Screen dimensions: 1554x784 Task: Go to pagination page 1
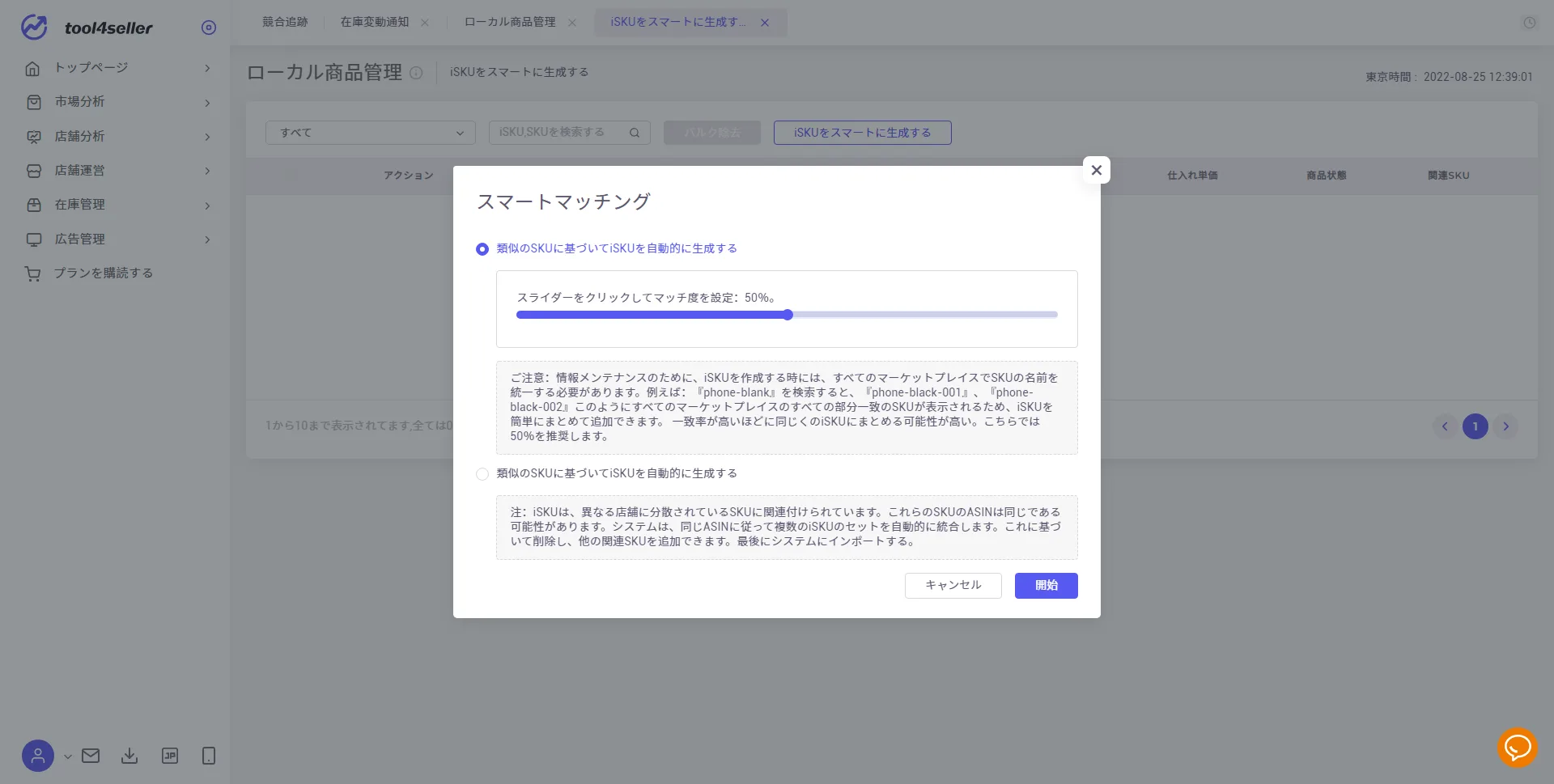point(1475,426)
